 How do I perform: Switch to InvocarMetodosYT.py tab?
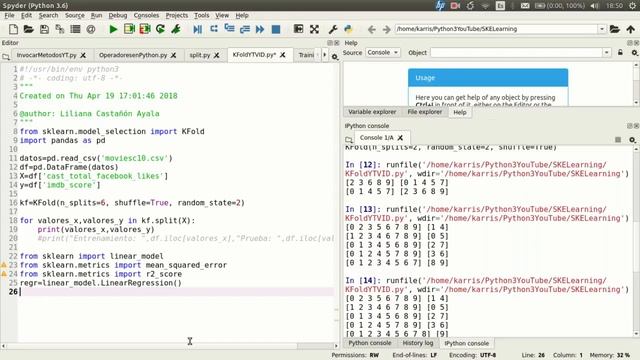tap(47, 55)
